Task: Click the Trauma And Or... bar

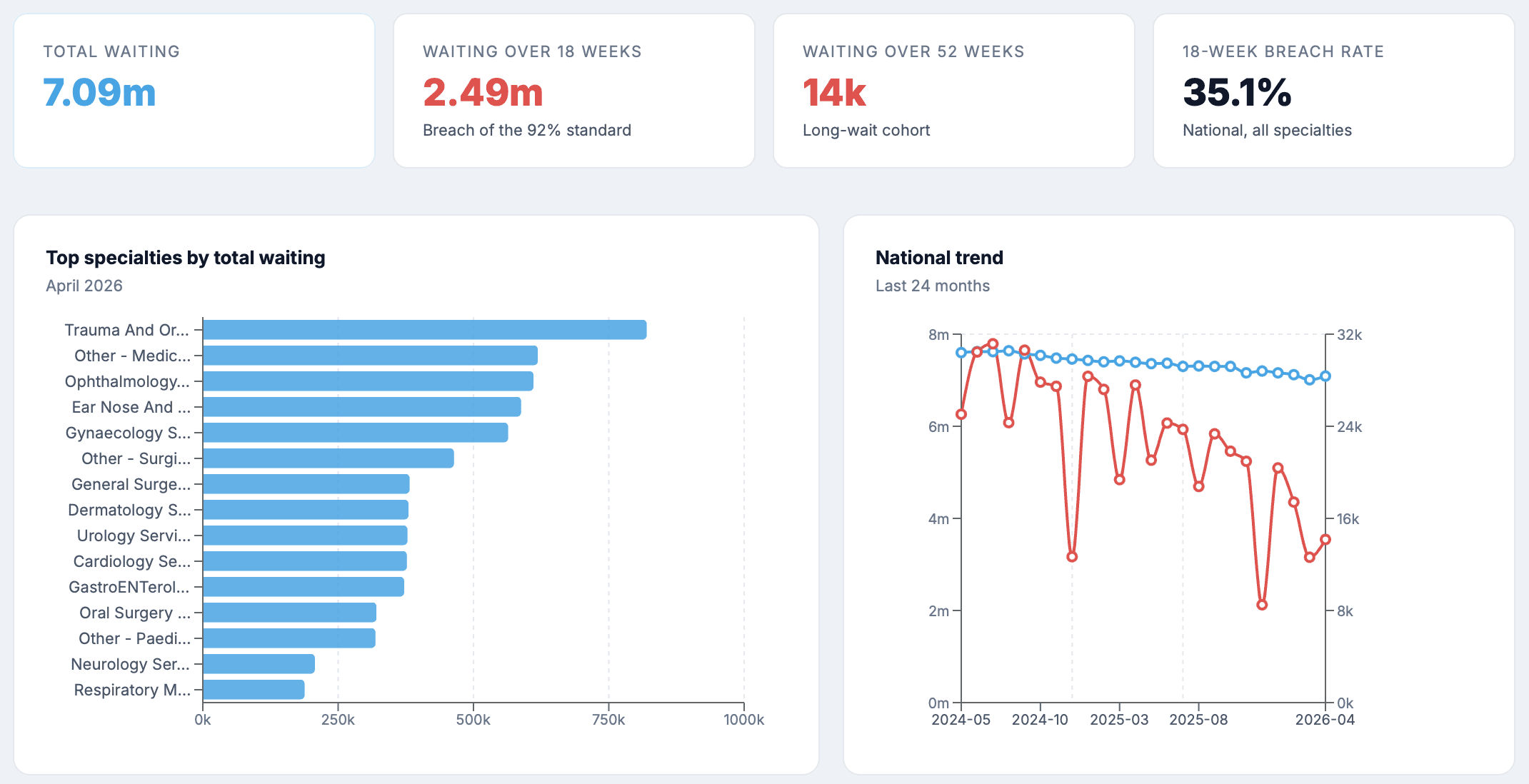Action: click(x=425, y=330)
